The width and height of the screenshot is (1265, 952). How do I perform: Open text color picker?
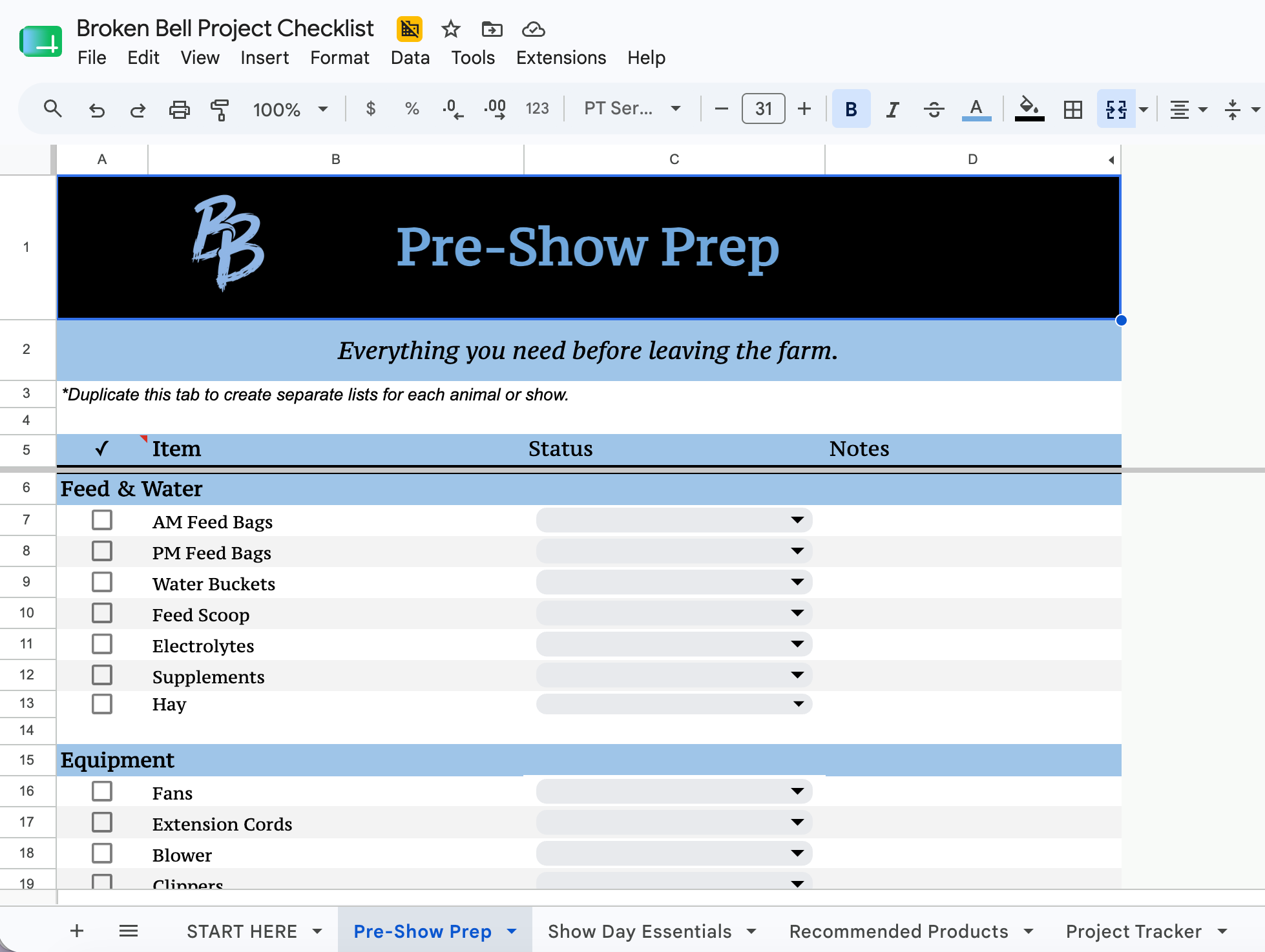click(976, 109)
